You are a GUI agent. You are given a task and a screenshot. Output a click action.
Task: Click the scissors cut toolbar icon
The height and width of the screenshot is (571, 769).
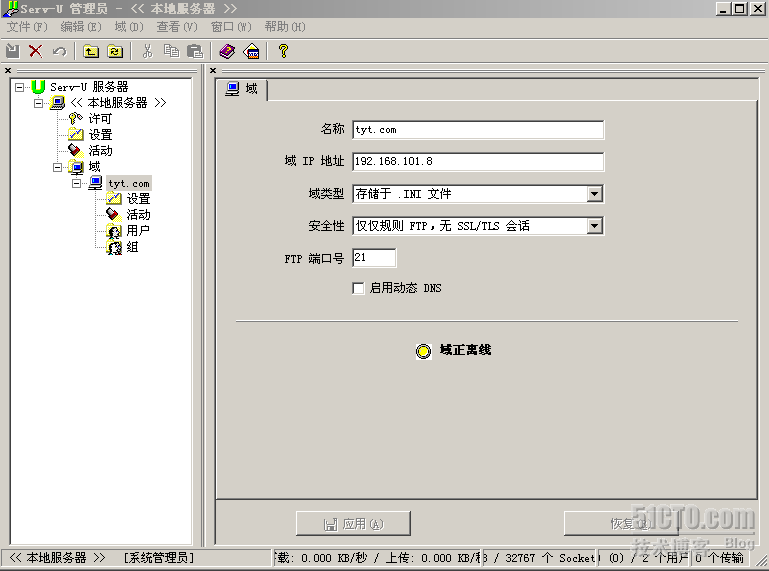(x=148, y=51)
